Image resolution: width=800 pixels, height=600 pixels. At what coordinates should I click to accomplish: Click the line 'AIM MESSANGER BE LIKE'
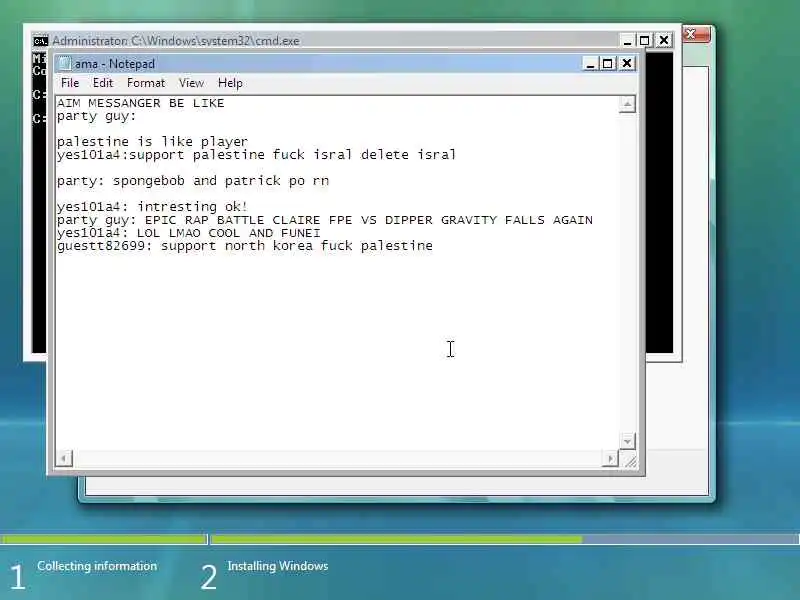click(x=141, y=103)
